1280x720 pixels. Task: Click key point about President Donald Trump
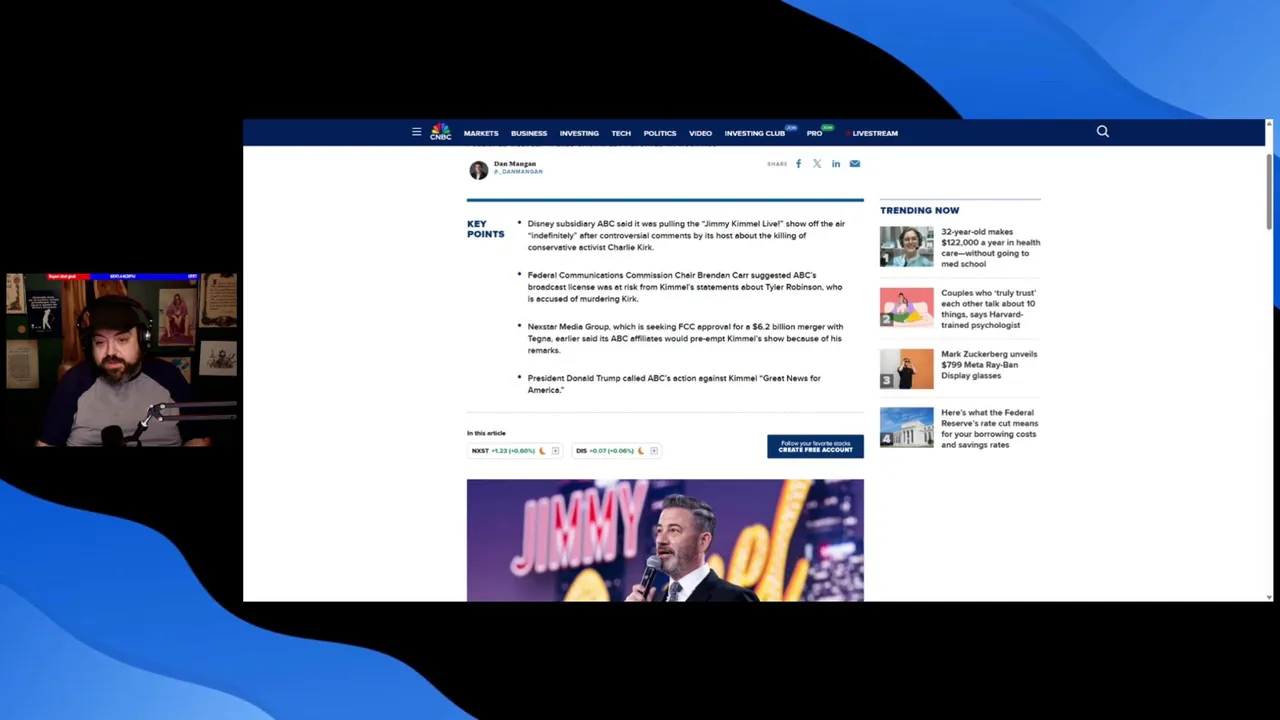point(674,384)
